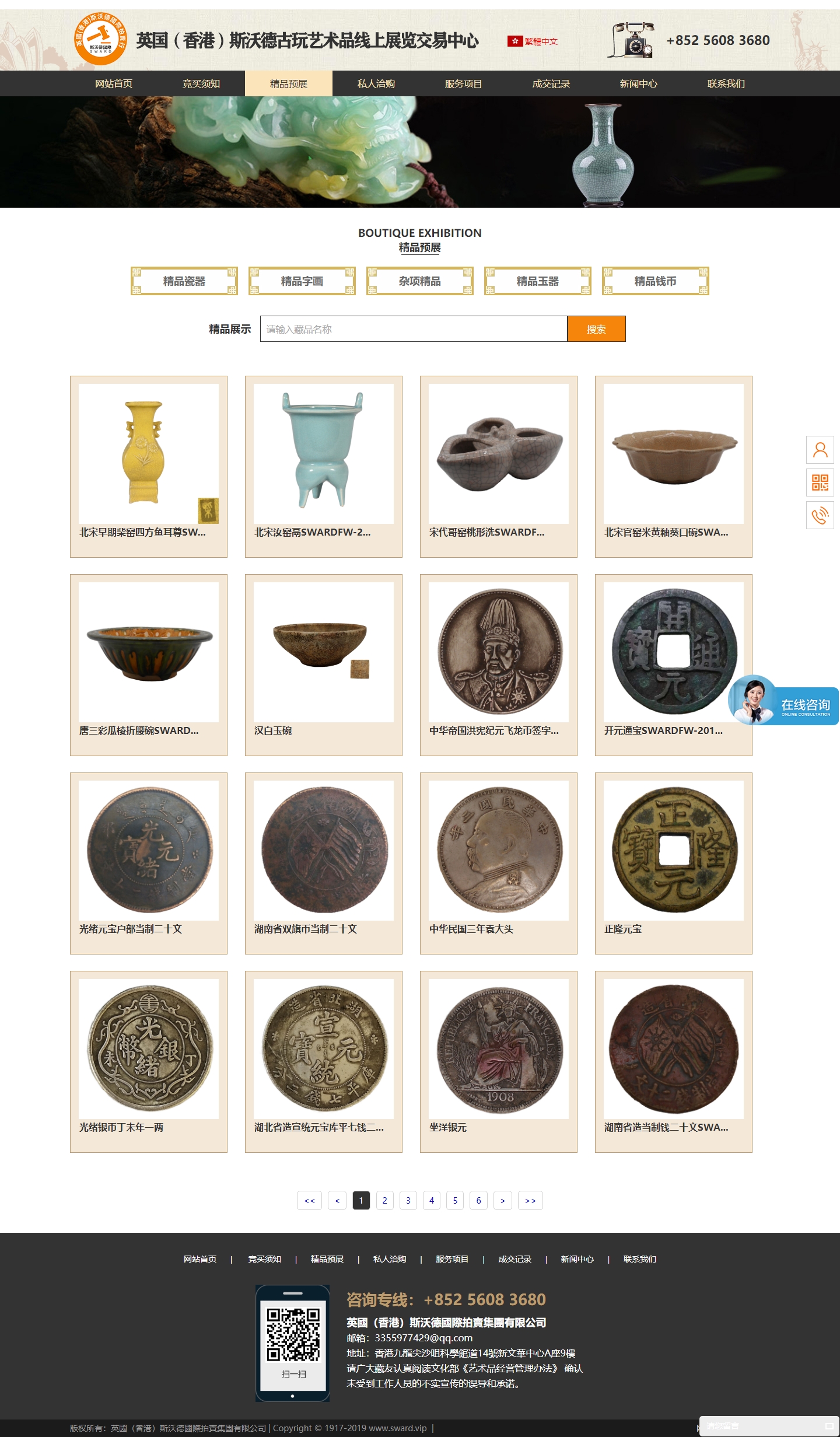Select the 精品瓷器 category tab
840x1437 pixels.
pyautogui.click(x=184, y=281)
